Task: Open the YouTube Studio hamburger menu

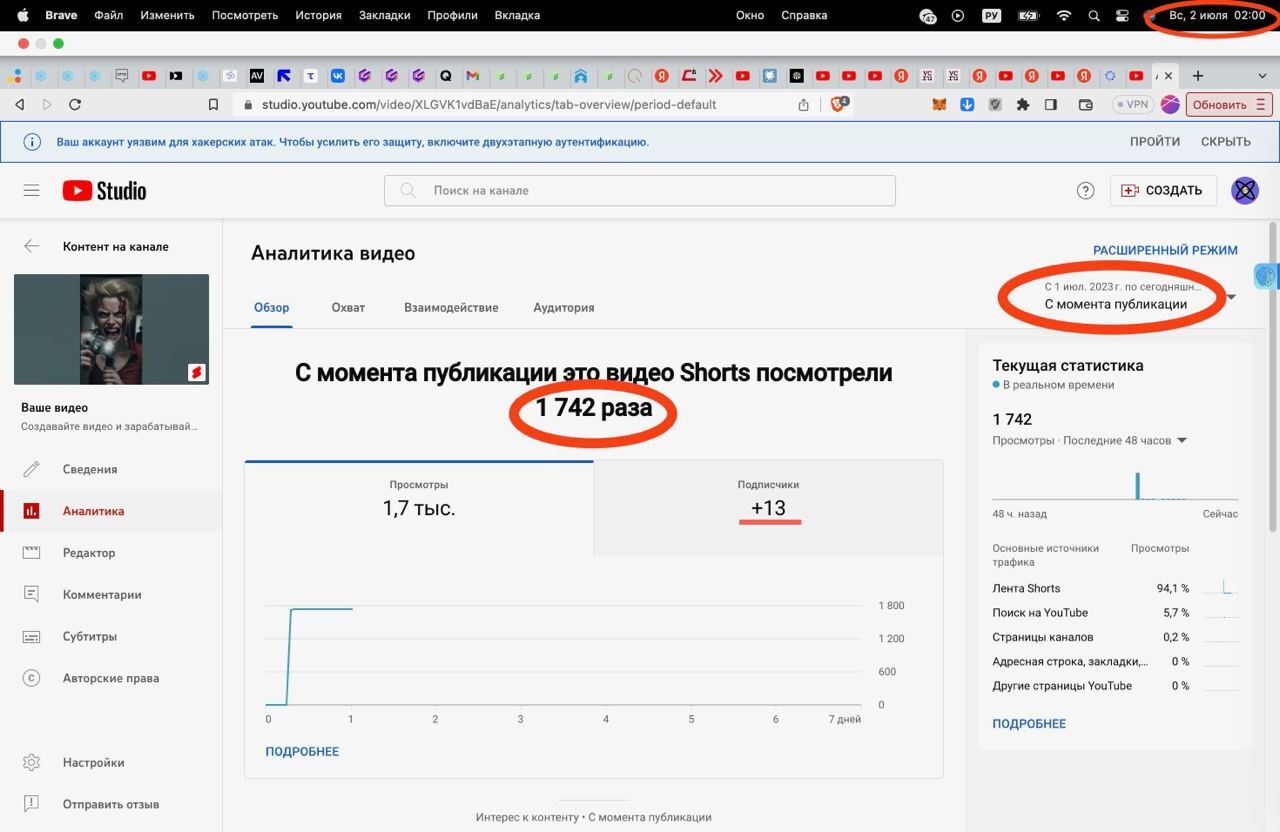Action: click(x=31, y=190)
